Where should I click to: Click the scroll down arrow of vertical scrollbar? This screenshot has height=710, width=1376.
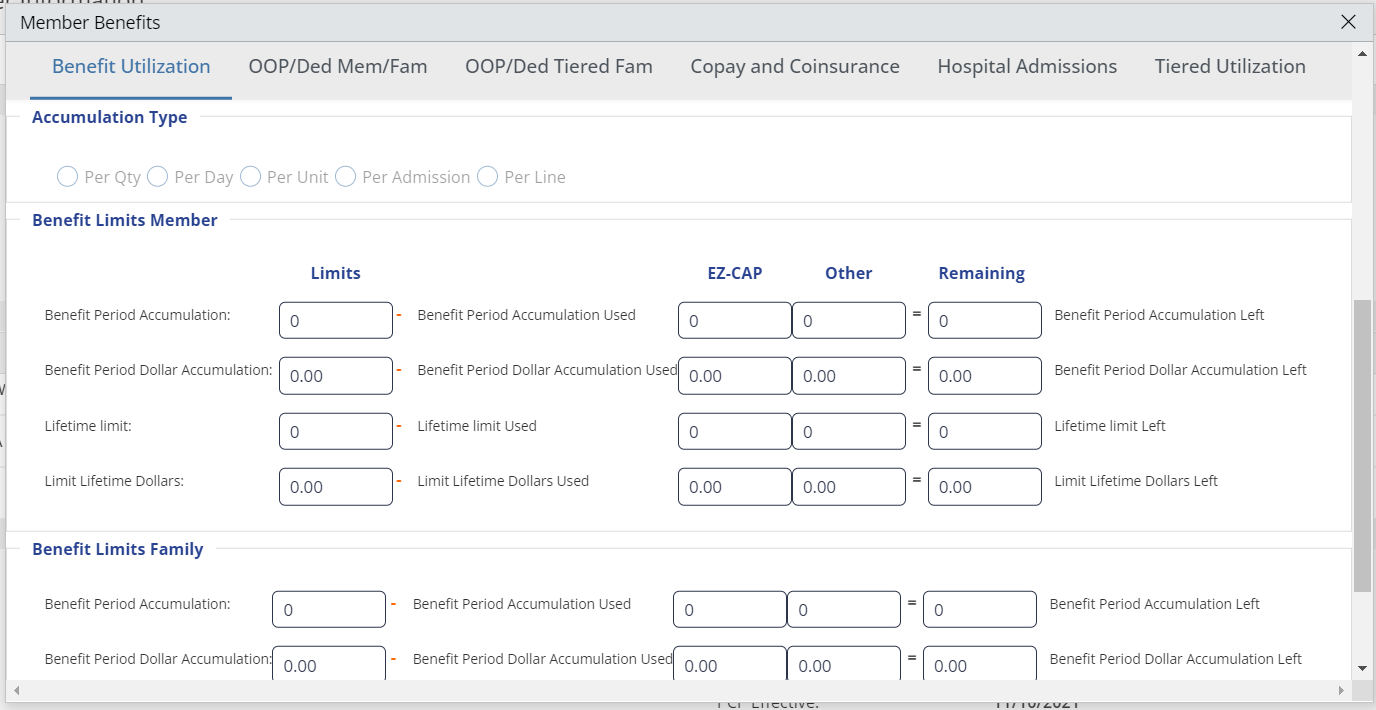1362,668
